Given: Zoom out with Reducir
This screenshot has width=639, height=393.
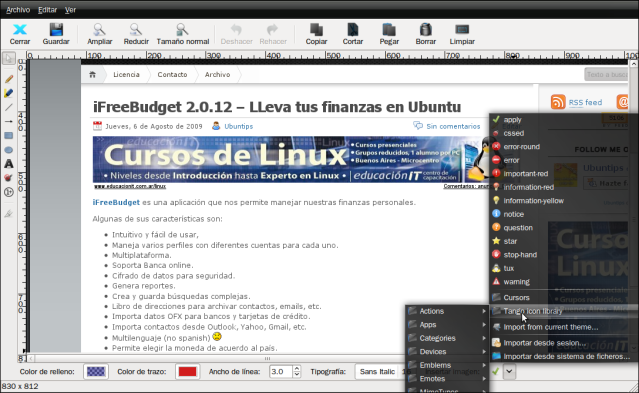Looking at the screenshot, I should click(x=136, y=34).
